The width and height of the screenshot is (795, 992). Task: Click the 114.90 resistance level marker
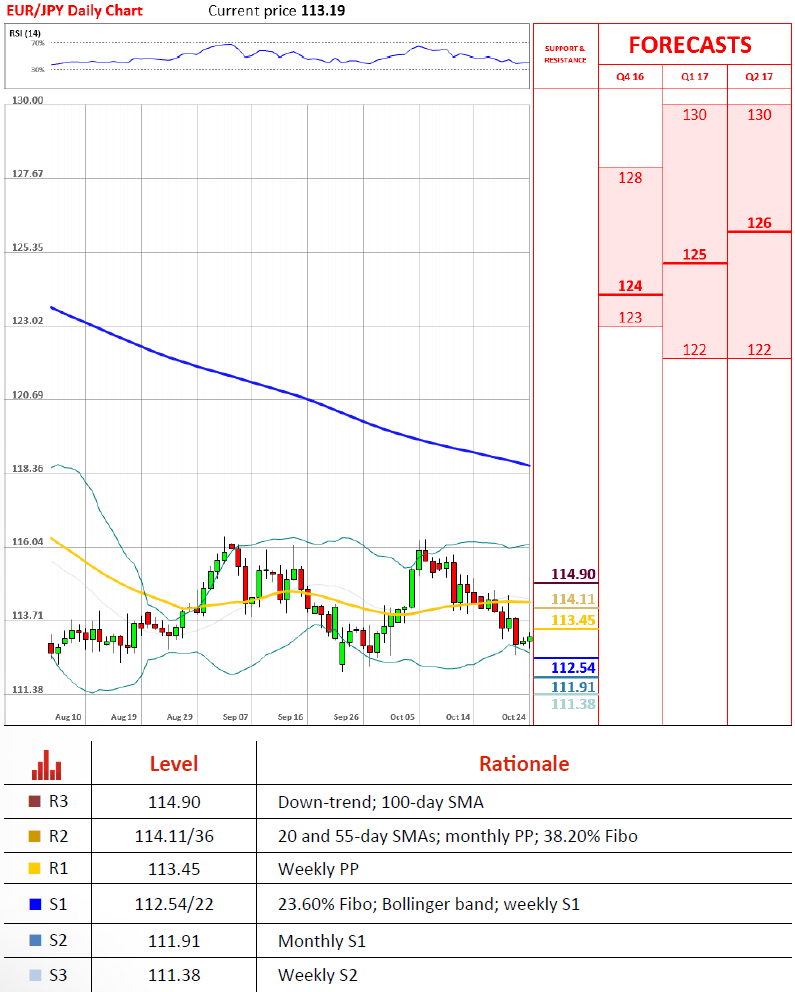pyautogui.click(x=573, y=574)
